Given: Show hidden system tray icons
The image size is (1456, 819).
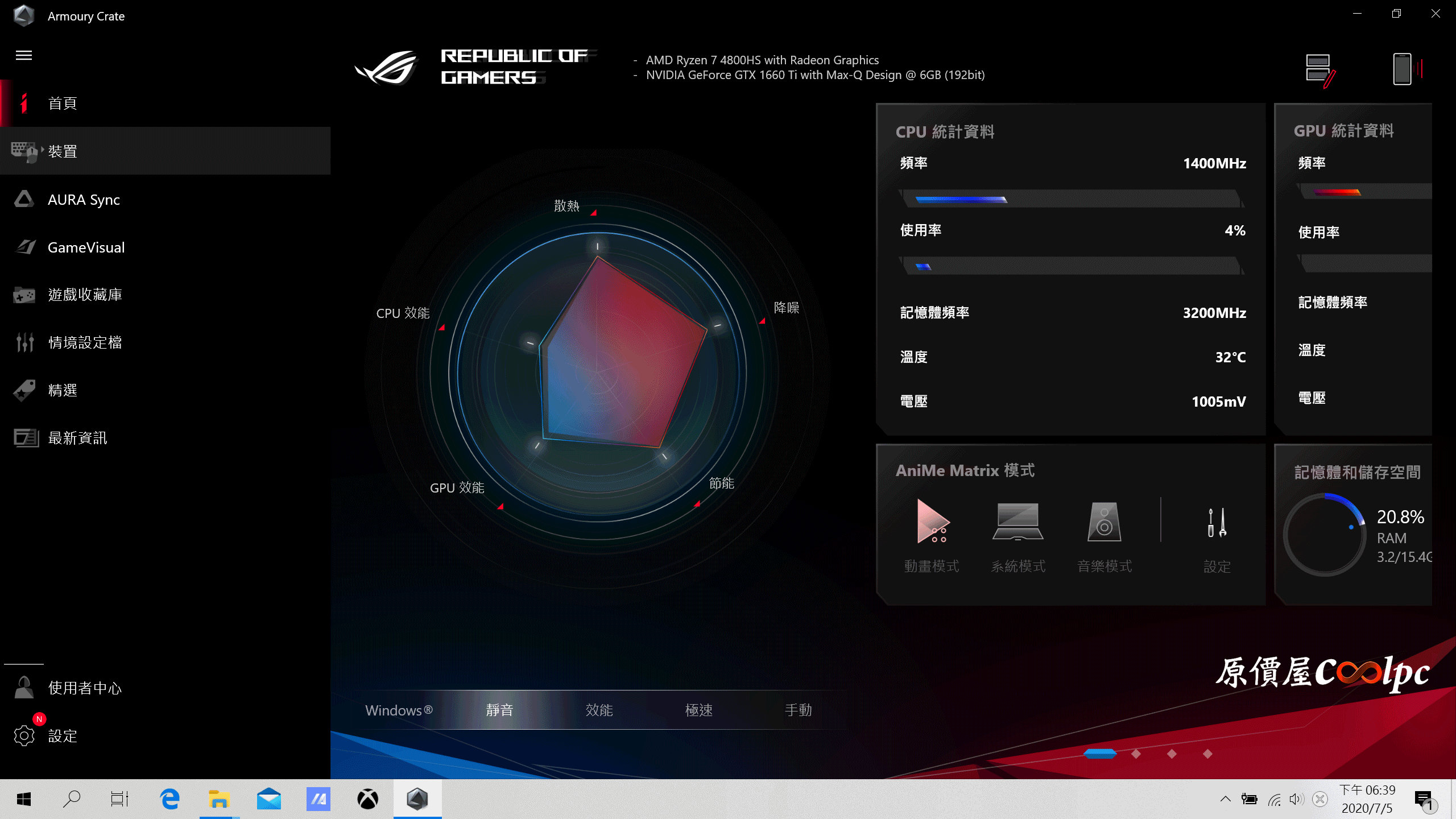Looking at the screenshot, I should point(1226,799).
